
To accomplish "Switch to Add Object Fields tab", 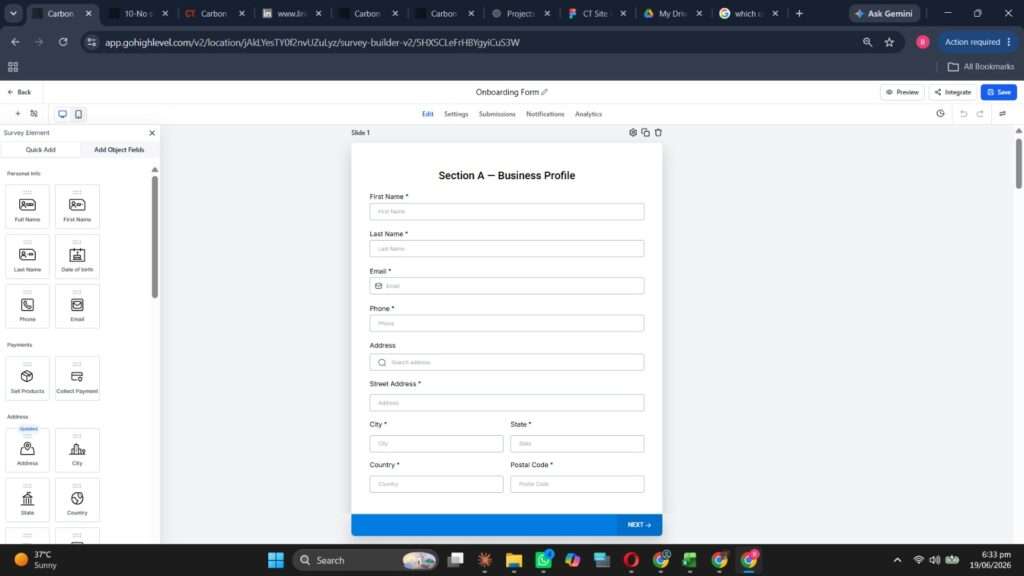I will tap(119, 150).
